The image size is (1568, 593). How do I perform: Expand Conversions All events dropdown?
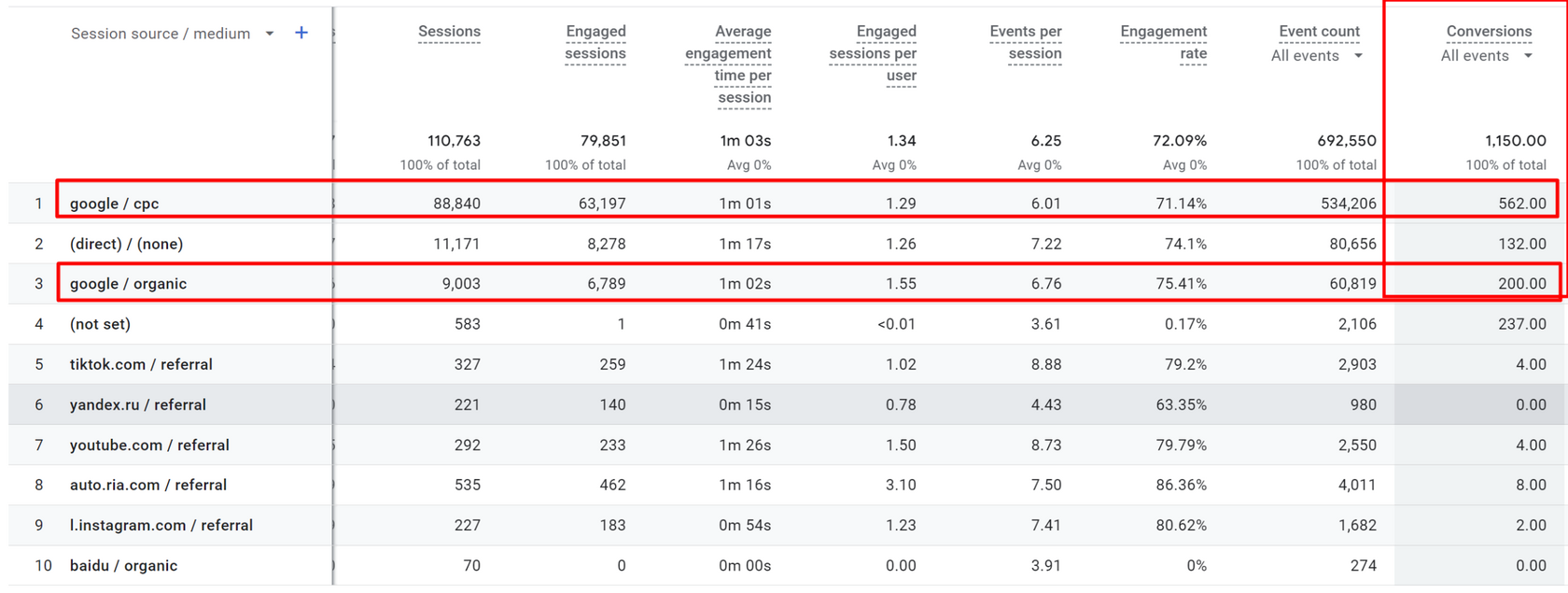1528,56
